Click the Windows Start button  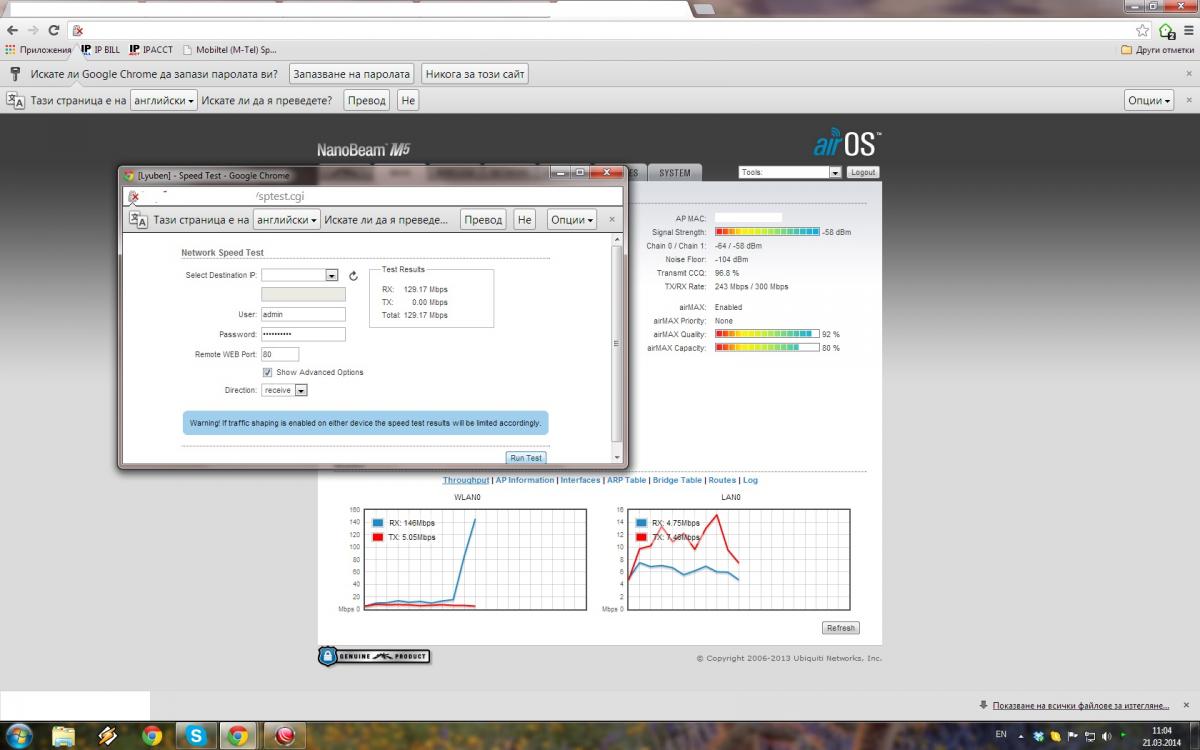[19, 736]
